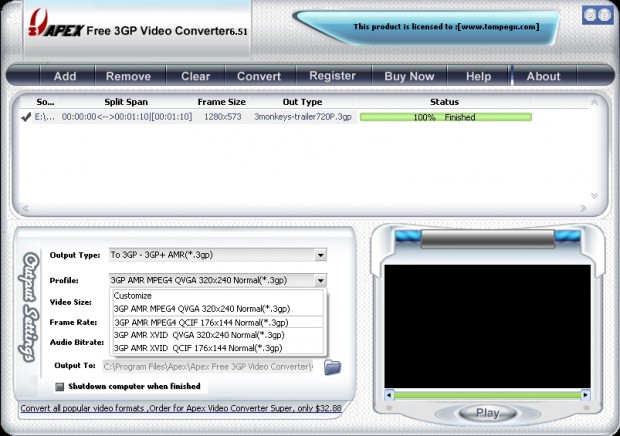Select 3GP AMR XVID QCIF 176x144 option
Image resolution: width=620 pixels, height=436 pixels.
pyautogui.click(x=218, y=348)
